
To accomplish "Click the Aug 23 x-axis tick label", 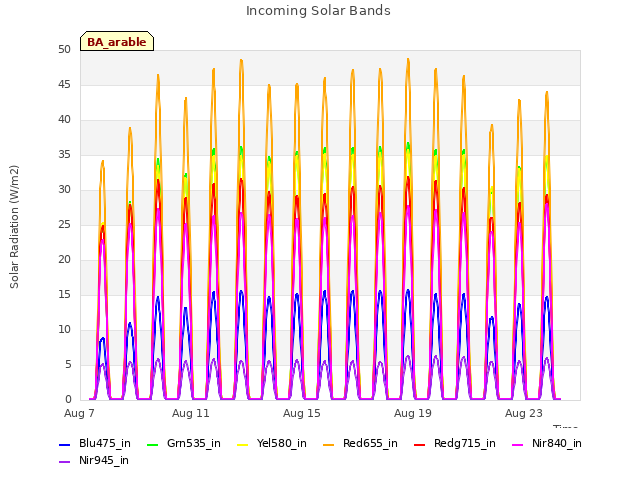I will (524, 413).
